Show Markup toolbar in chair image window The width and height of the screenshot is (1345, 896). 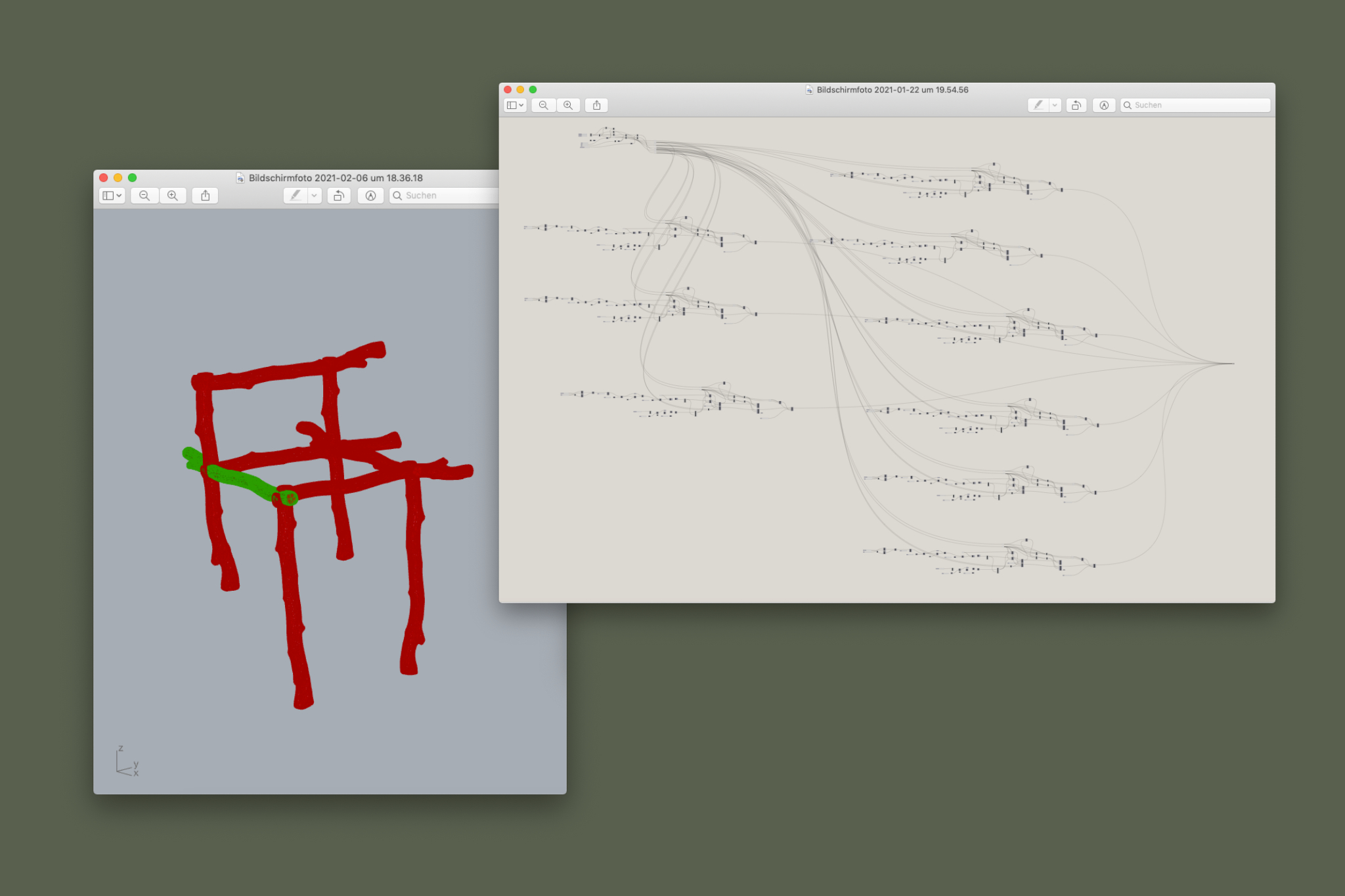tap(370, 196)
